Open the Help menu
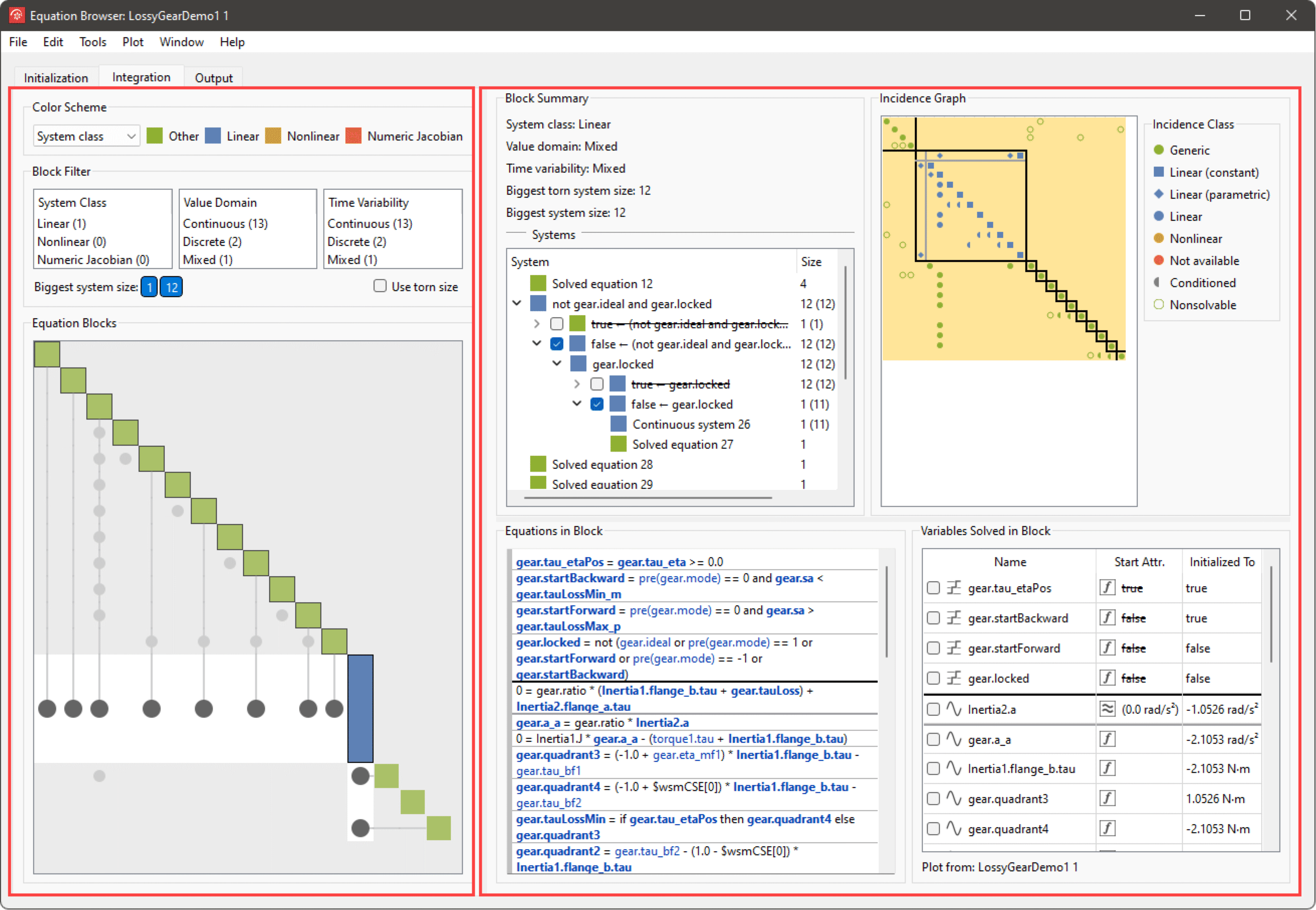This screenshot has height=910, width=1316. pyautogui.click(x=231, y=42)
